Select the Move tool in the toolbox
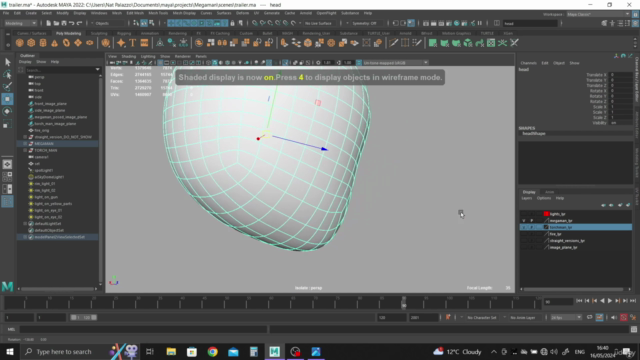The image size is (640, 360). click(x=7, y=99)
